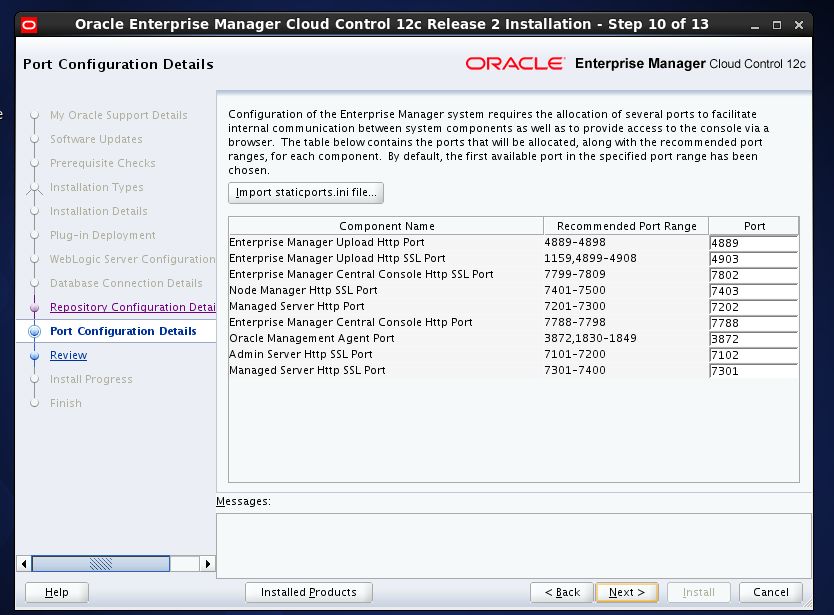The width and height of the screenshot is (834, 615).
Task: Click right arrow of sidebar horizontal scrollbar
Action: pyautogui.click(x=208, y=564)
